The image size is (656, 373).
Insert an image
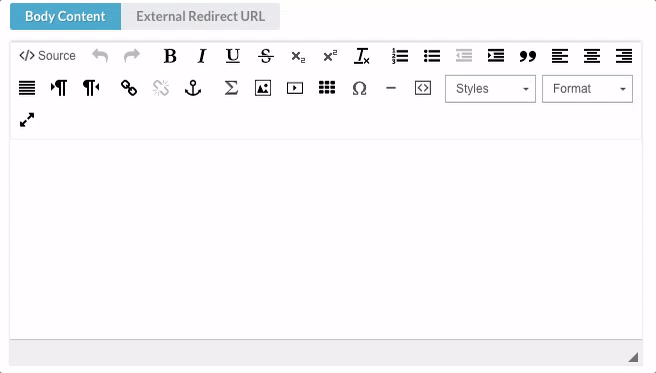tap(263, 88)
